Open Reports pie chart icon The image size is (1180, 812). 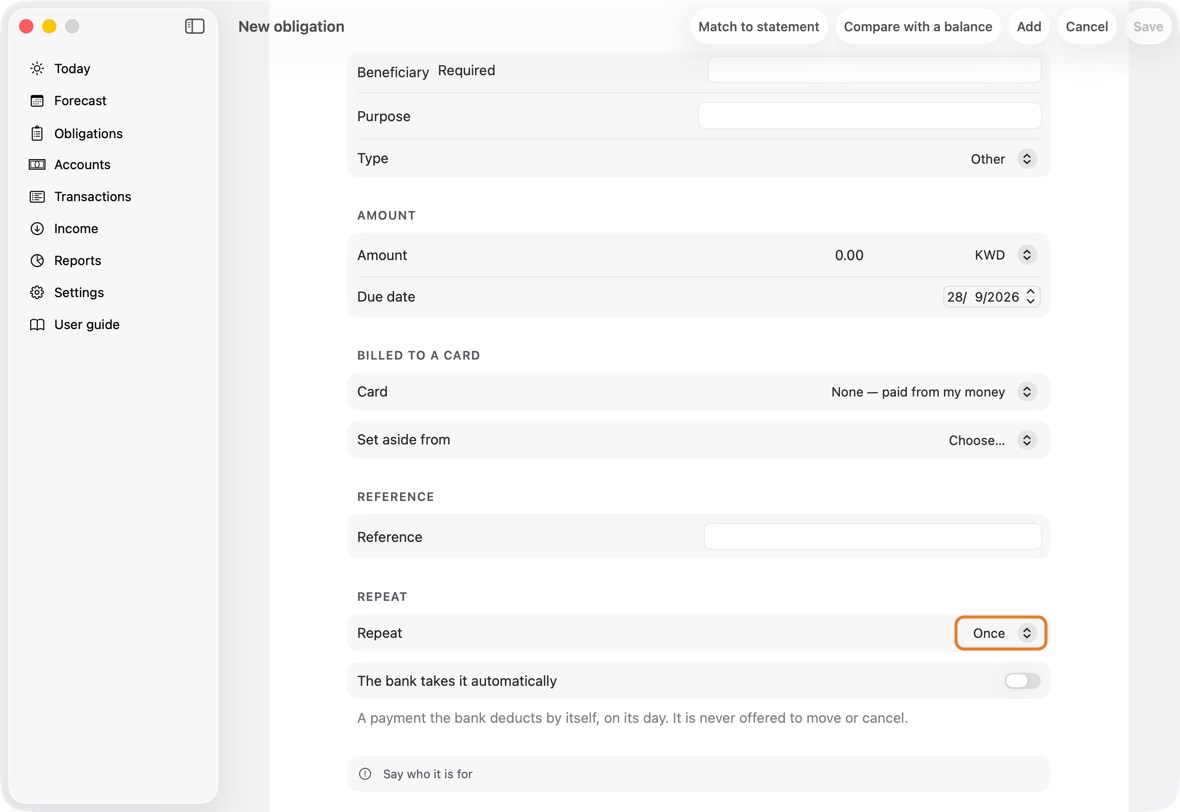click(37, 260)
